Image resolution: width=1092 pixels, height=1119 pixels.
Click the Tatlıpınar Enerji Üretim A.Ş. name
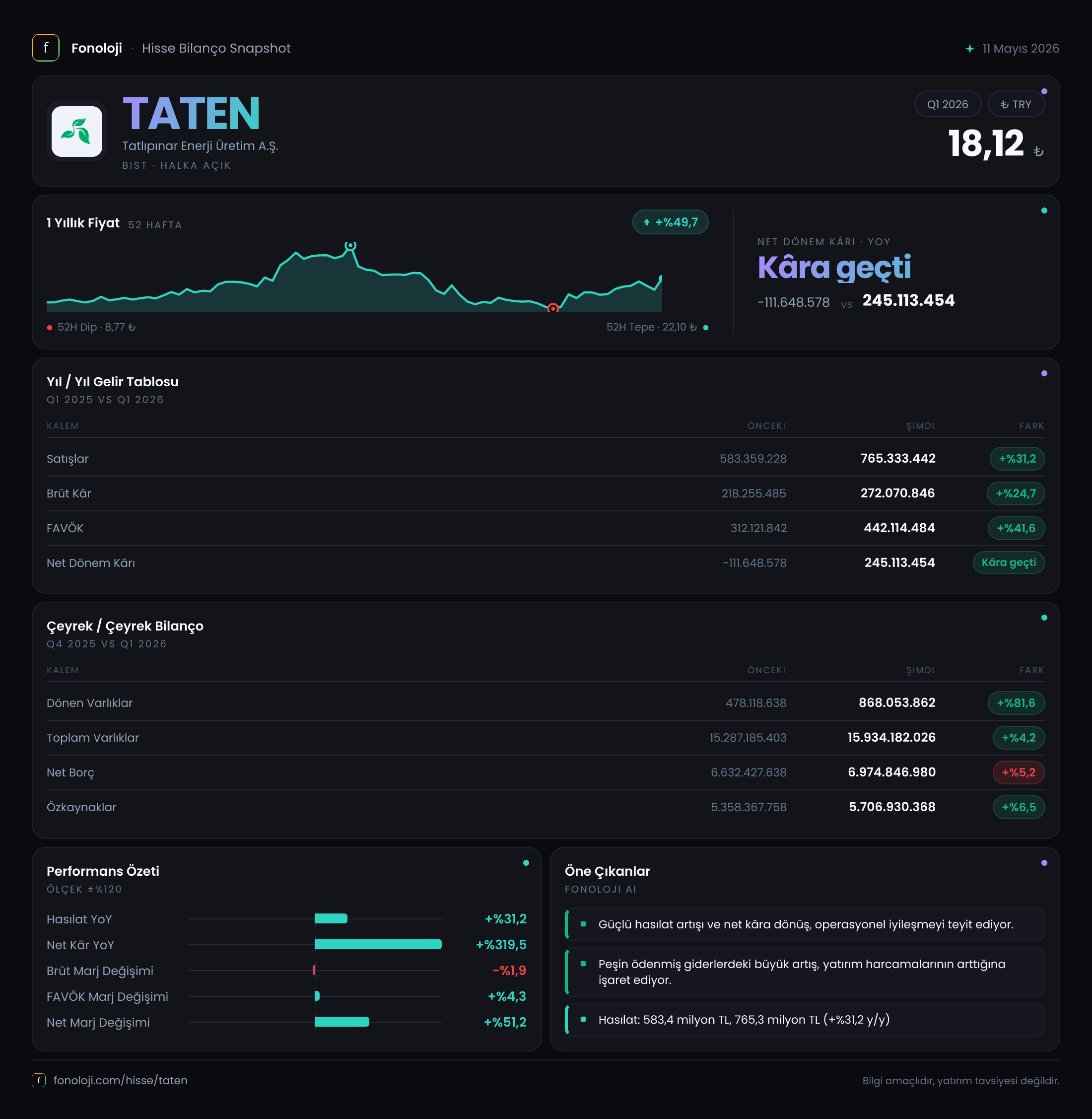pos(200,145)
